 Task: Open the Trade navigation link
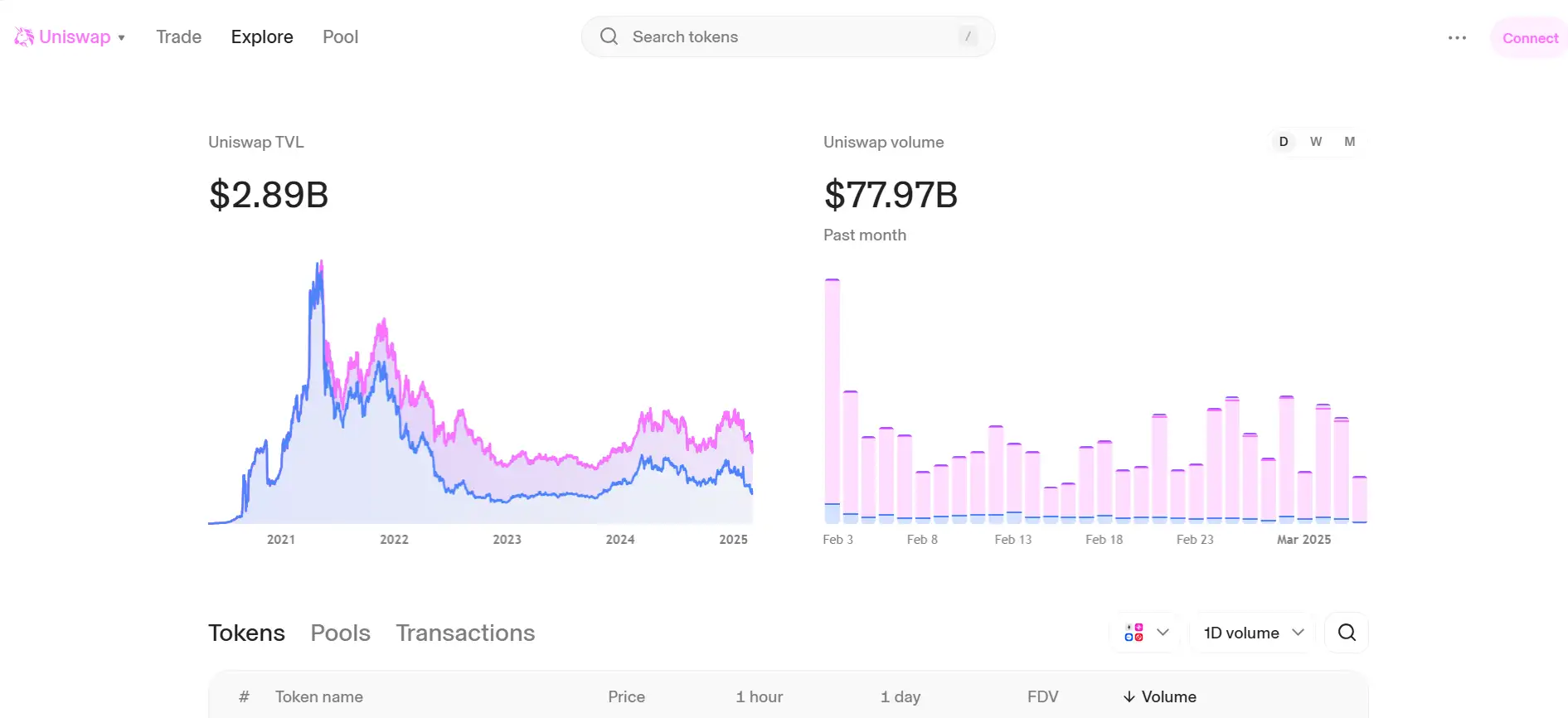pyautogui.click(x=178, y=37)
